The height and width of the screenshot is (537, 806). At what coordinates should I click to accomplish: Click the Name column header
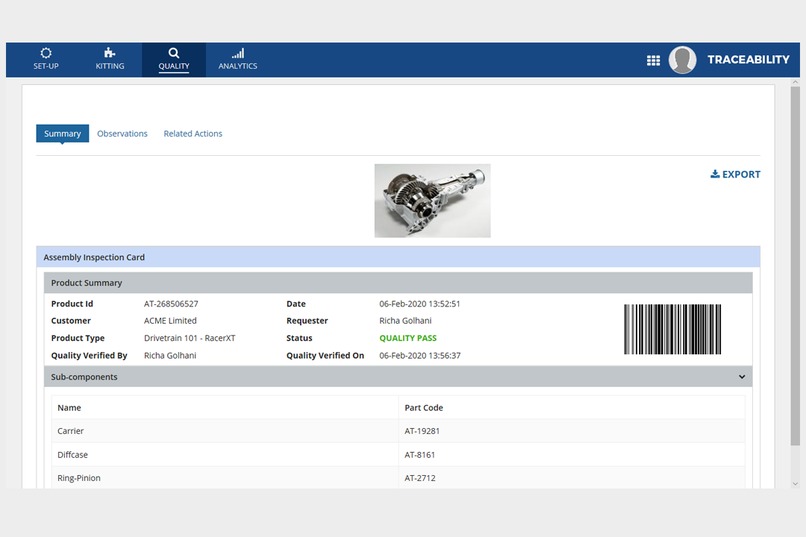pos(69,408)
